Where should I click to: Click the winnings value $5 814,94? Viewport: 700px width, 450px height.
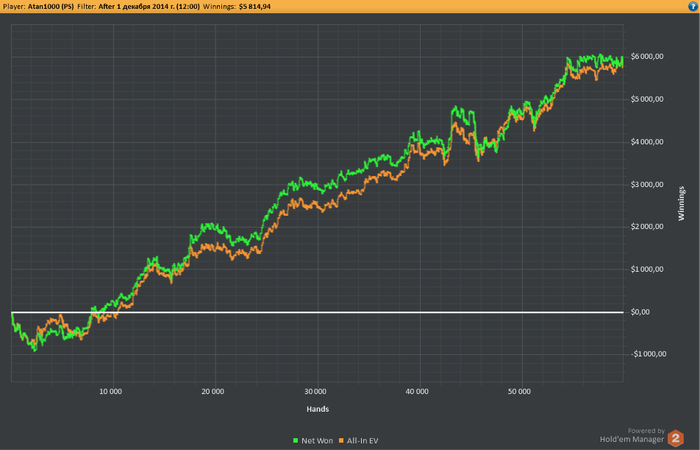click(x=254, y=7)
